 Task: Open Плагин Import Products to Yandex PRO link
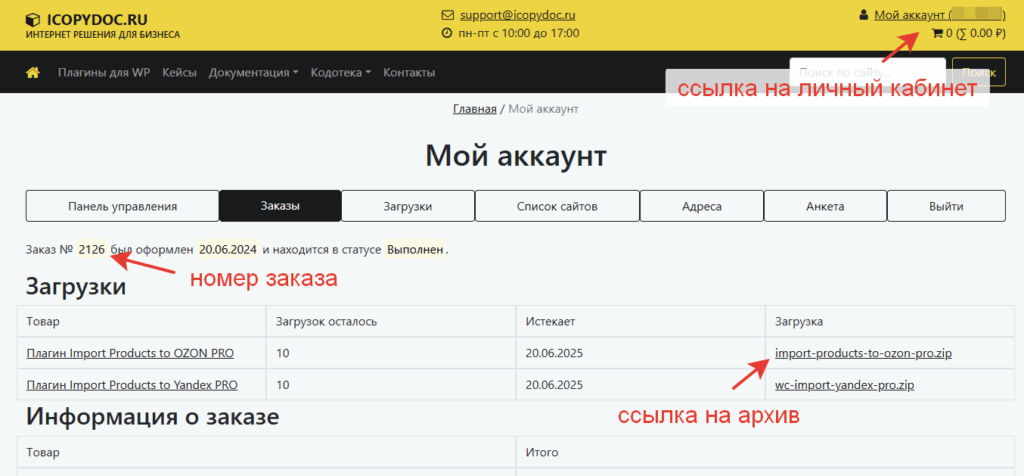[132, 385]
